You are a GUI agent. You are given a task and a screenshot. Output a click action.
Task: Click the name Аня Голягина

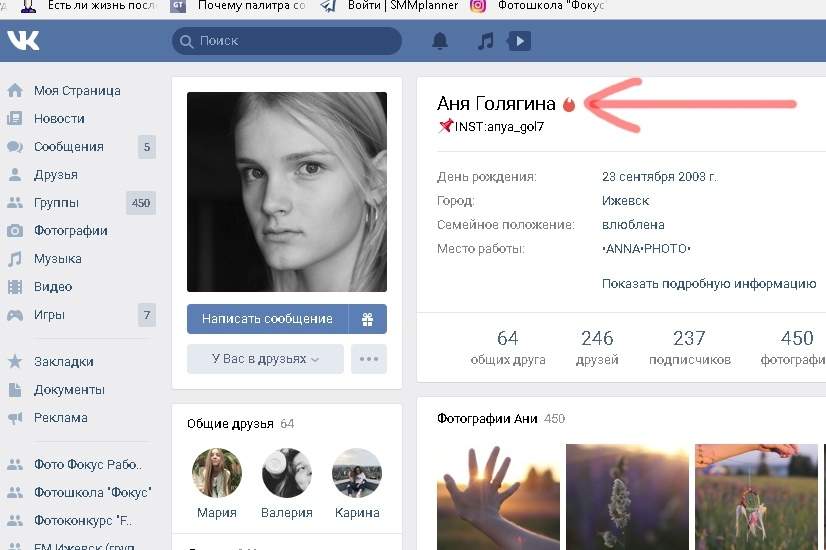click(496, 104)
